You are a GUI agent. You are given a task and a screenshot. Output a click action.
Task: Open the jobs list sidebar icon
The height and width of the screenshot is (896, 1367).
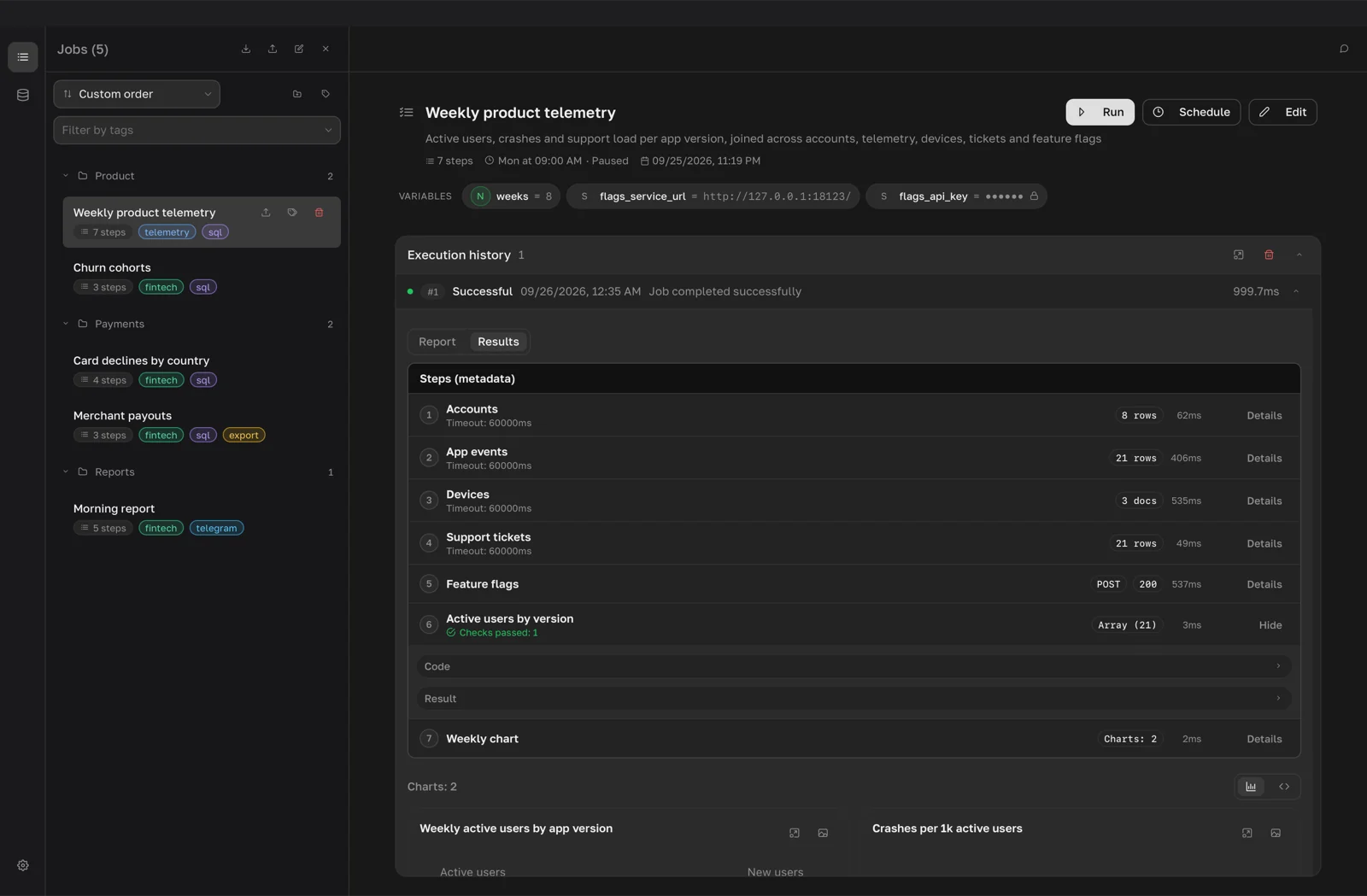pos(23,57)
